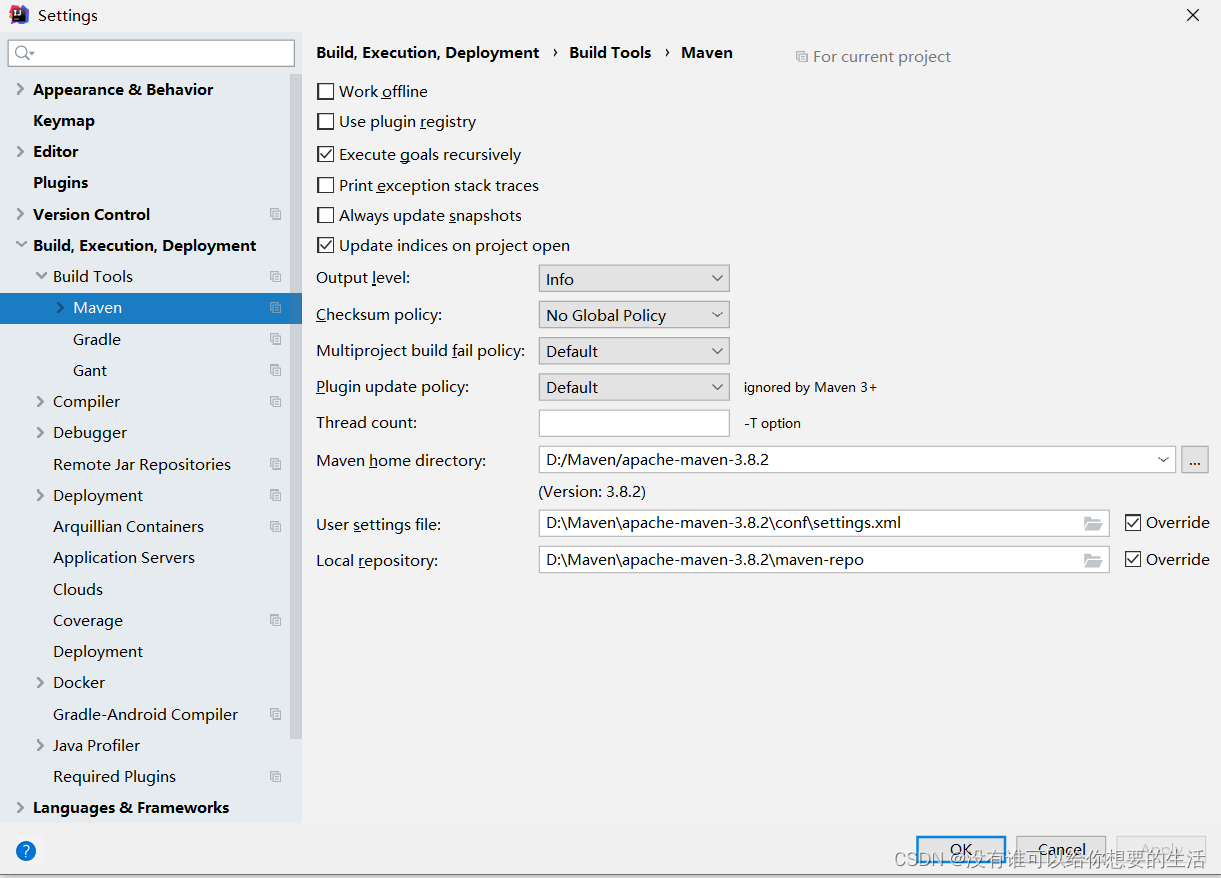Click project-level icon beside Gradle-Android Compiler
This screenshot has height=878, width=1221.
(x=275, y=714)
